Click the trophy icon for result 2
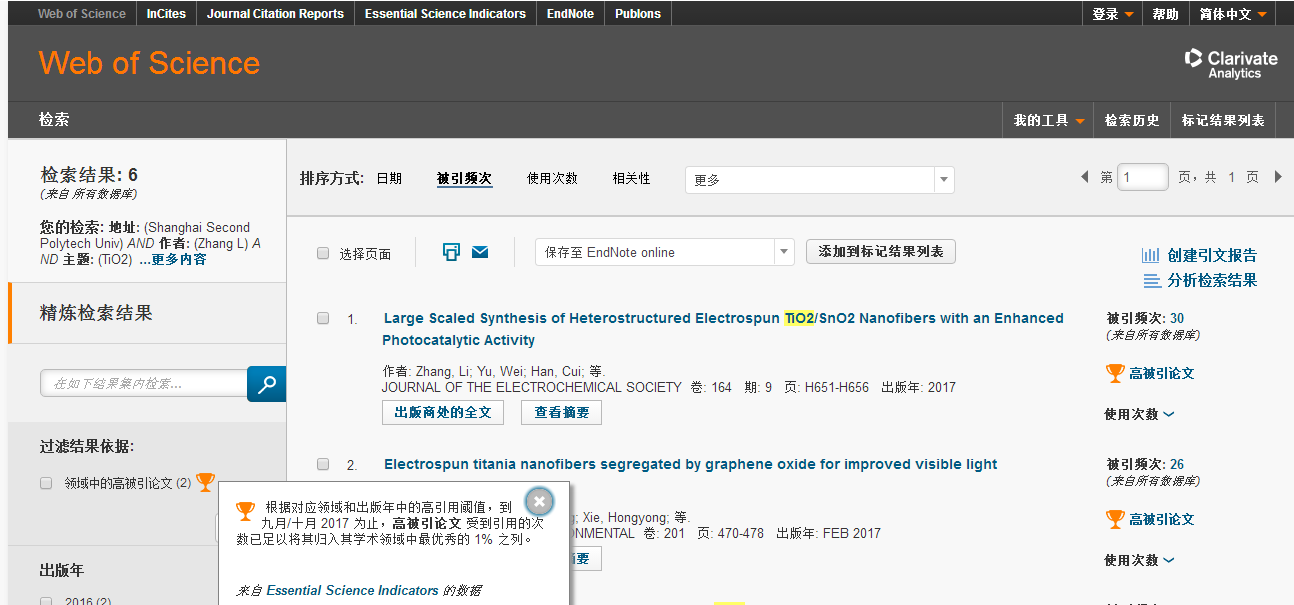Screen dimensions: 1294x605 click(x=1115, y=519)
